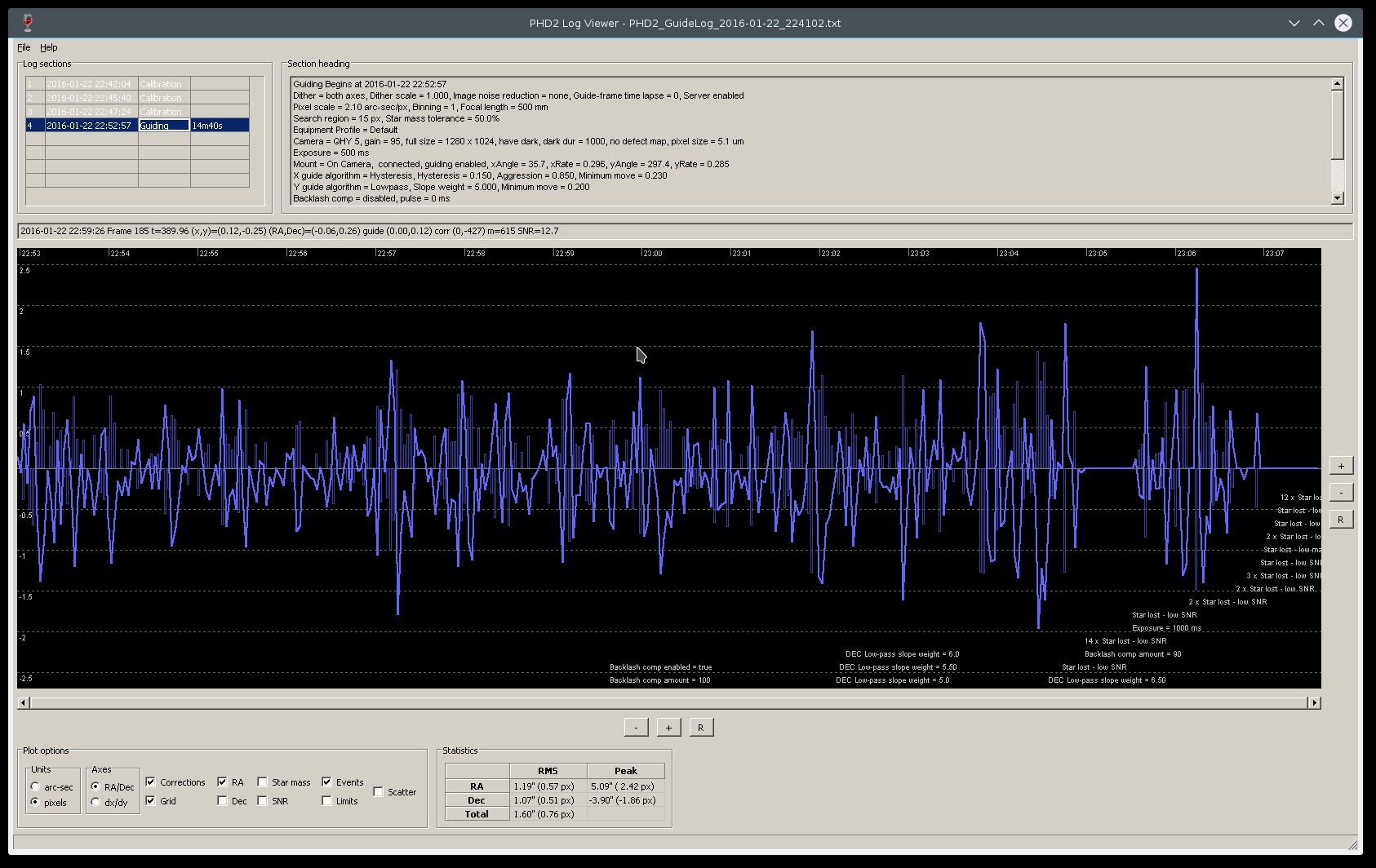Image resolution: width=1376 pixels, height=868 pixels.
Task: Select log section 1 Calibration 22:42:04
Action: (138, 84)
